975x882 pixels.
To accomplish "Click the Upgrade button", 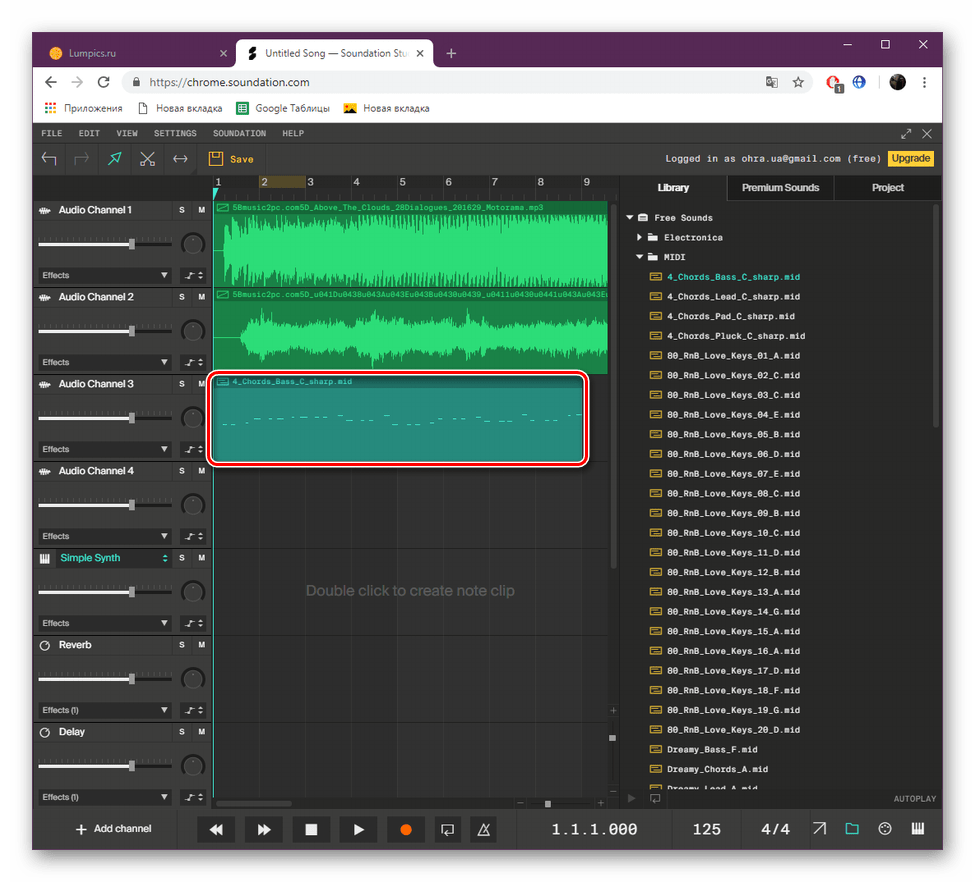I will coord(910,158).
